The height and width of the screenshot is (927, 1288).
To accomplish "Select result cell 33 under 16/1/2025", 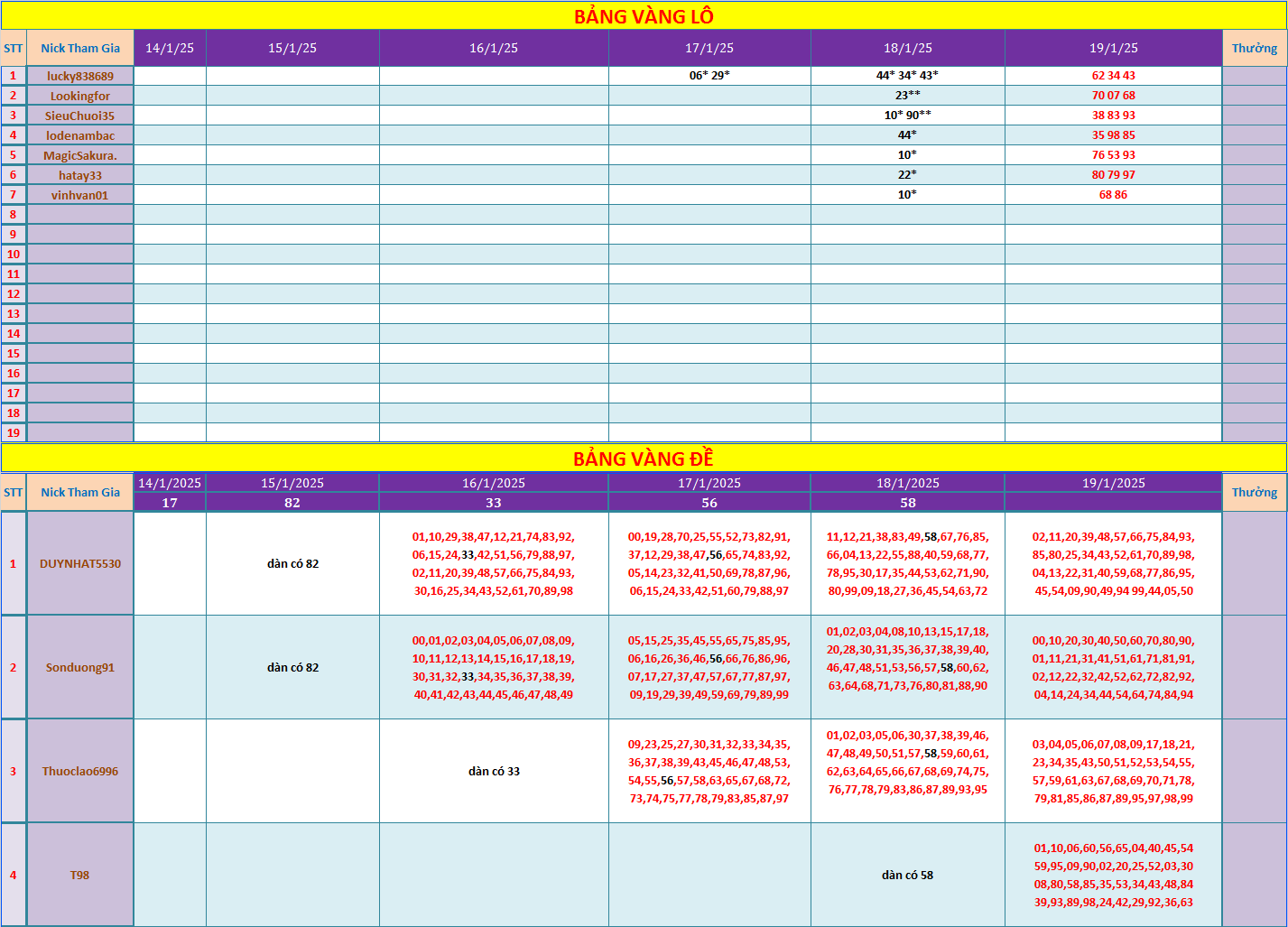I will pos(494,503).
